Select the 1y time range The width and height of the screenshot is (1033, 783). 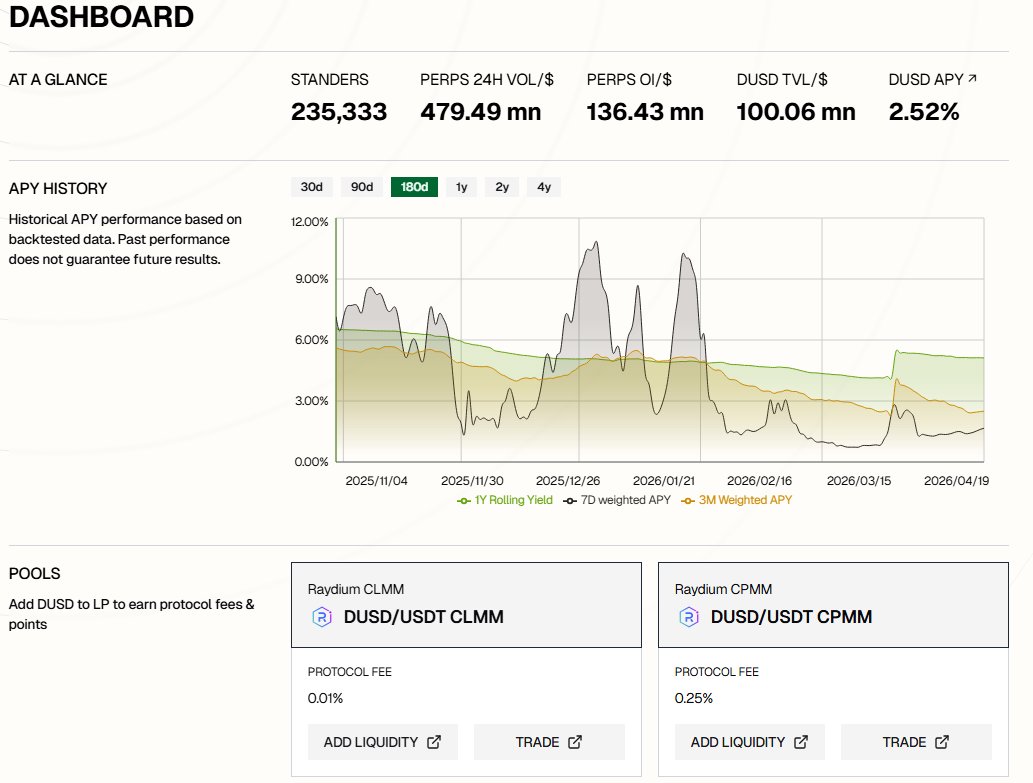coord(461,187)
